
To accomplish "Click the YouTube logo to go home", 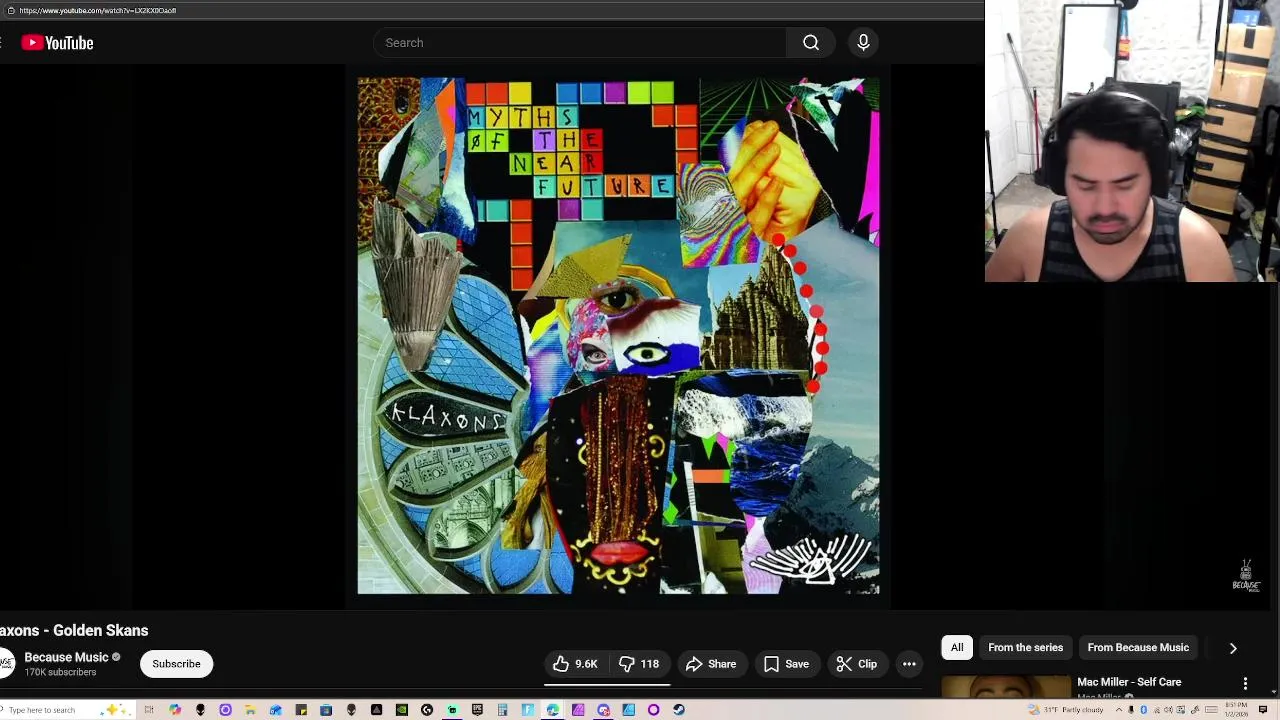I will click(x=58, y=43).
